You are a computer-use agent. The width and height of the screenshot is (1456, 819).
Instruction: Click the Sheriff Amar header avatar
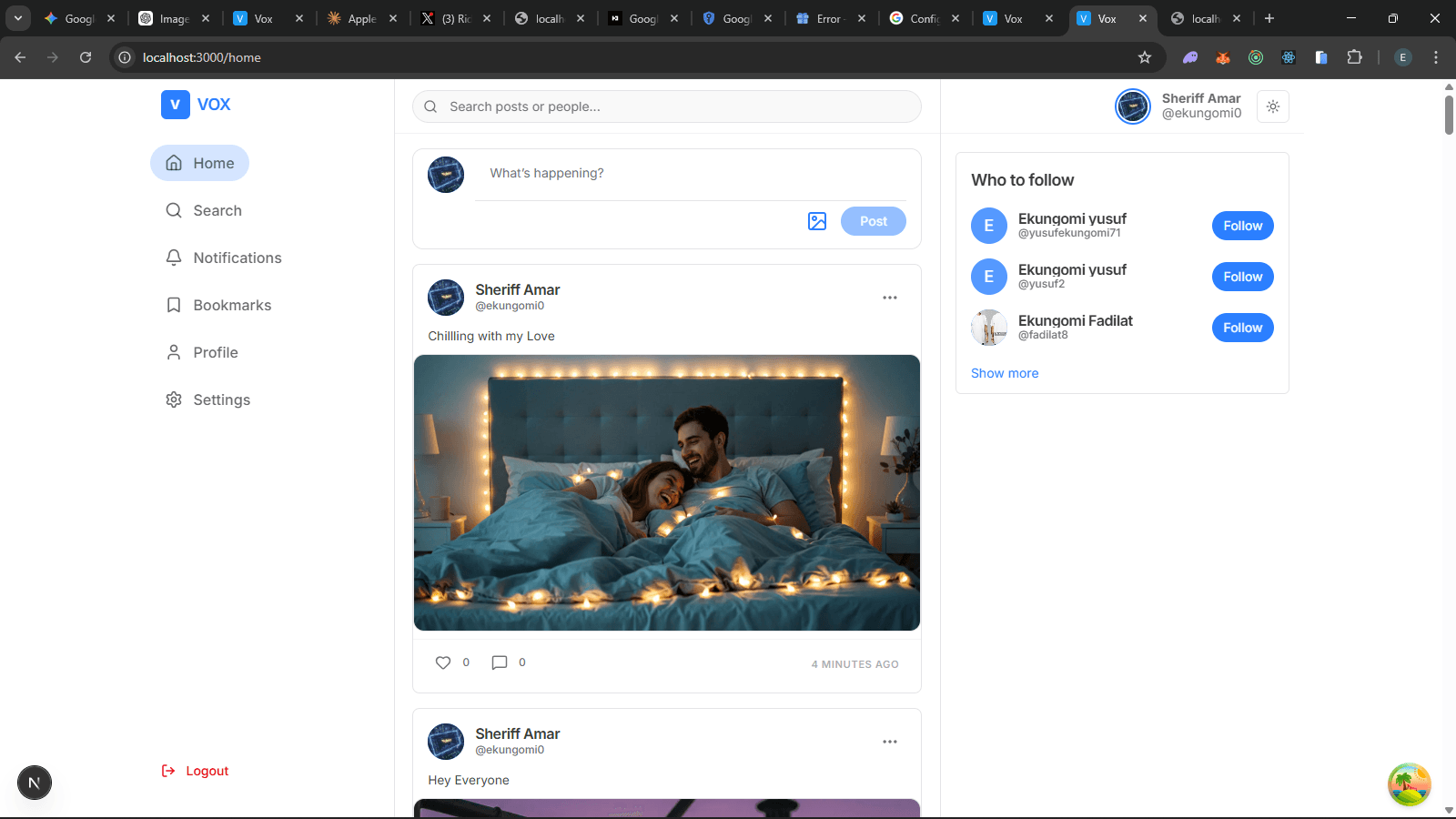[1133, 106]
